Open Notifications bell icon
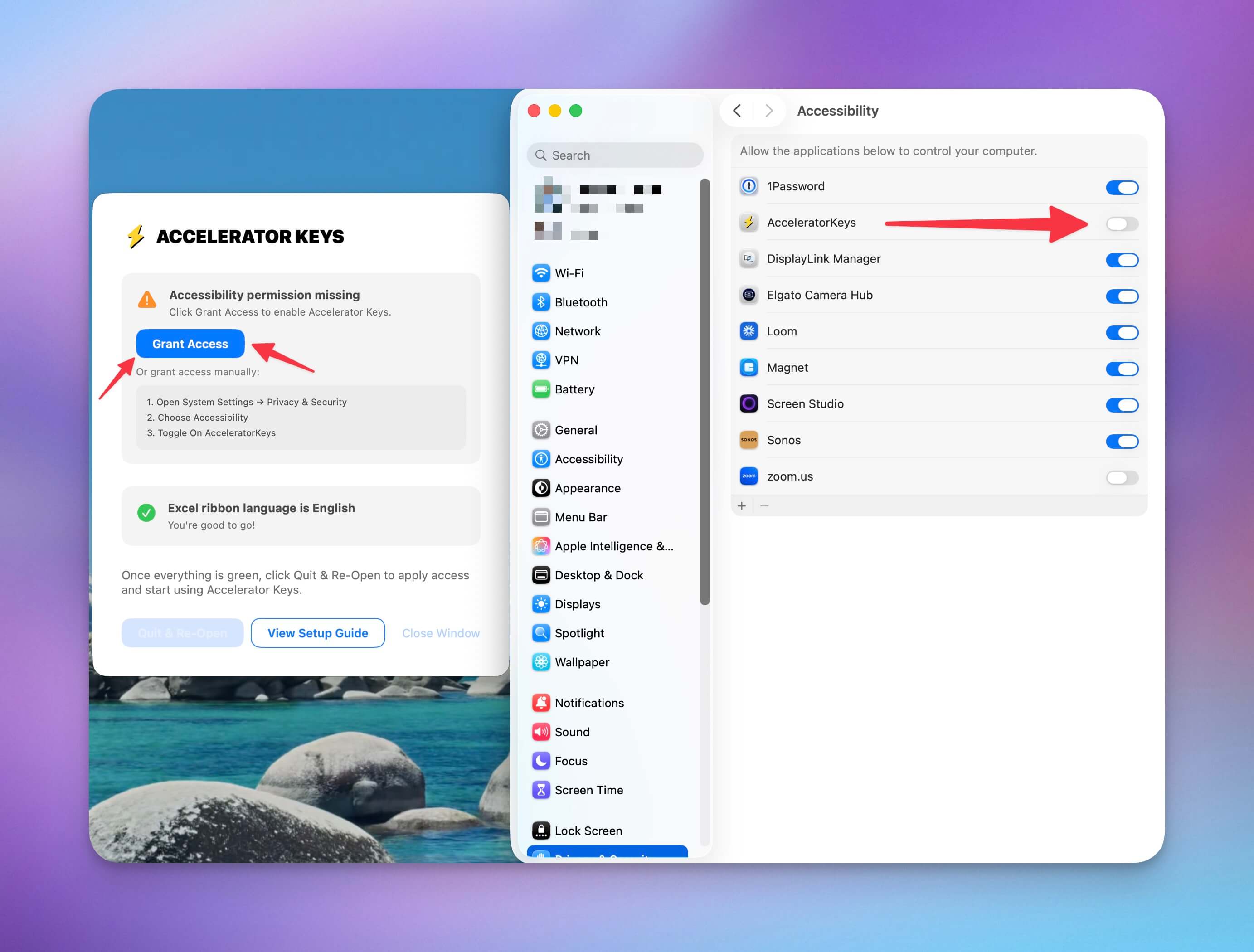 click(x=541, y=703)
